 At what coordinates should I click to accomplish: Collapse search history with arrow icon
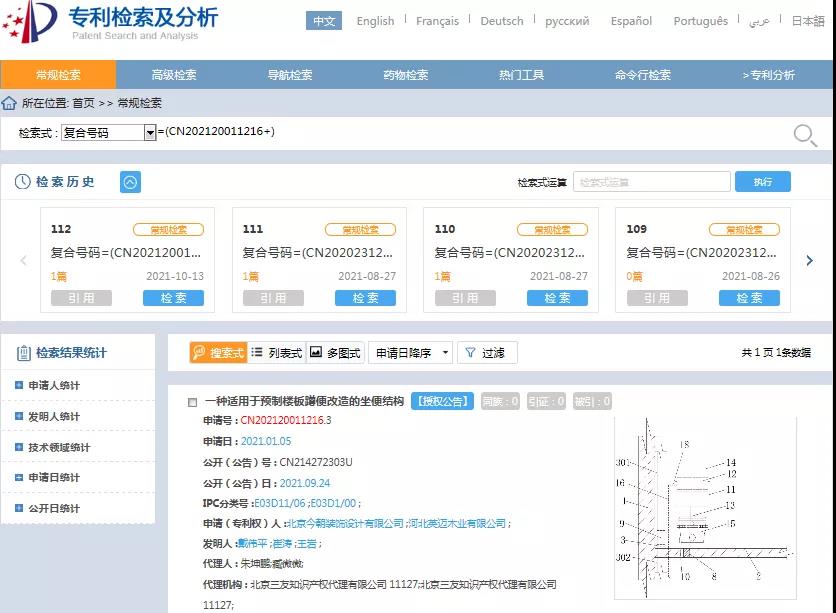(130, 182)
